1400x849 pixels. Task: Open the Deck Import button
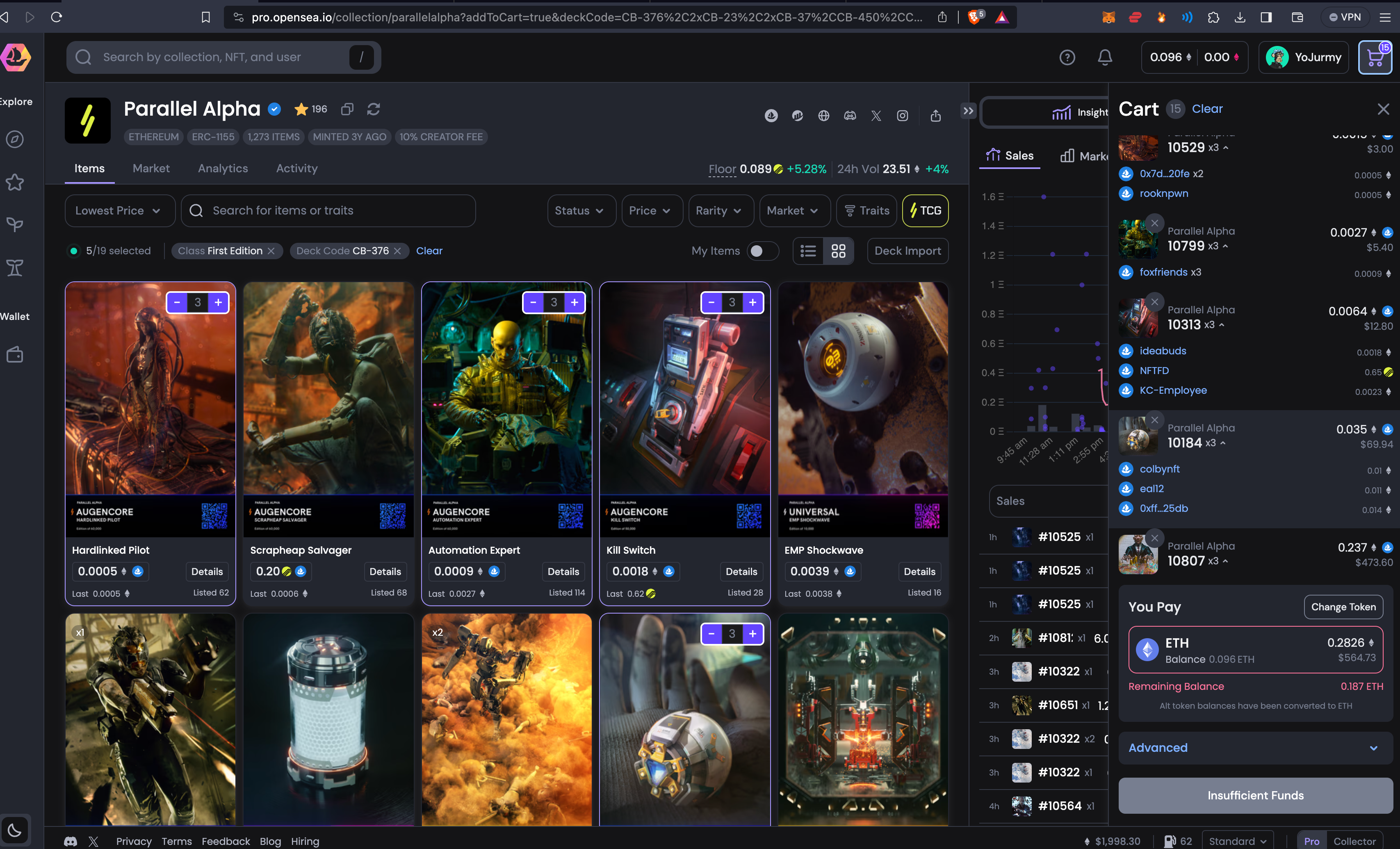907,251
